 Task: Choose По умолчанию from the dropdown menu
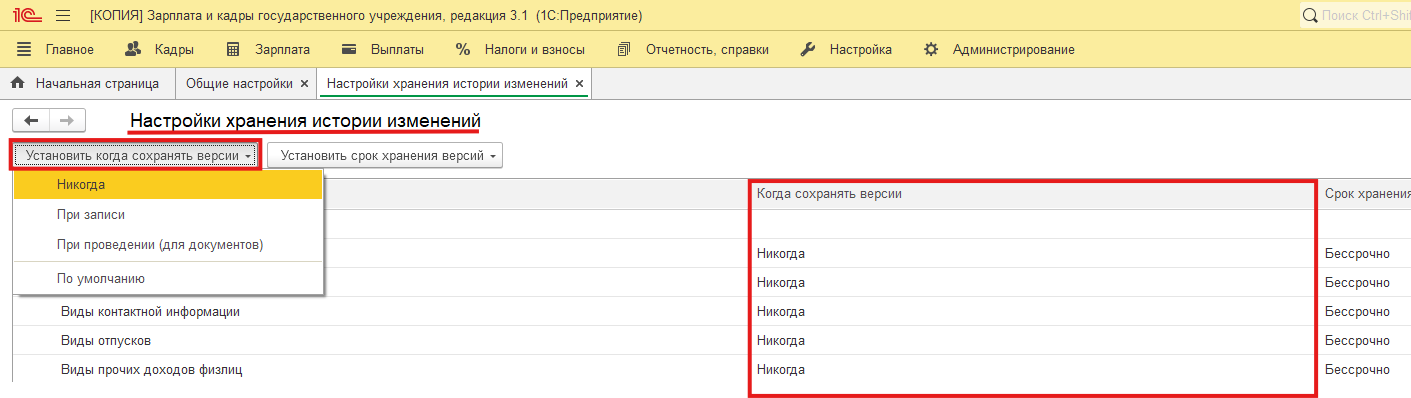tap(168, 279)
